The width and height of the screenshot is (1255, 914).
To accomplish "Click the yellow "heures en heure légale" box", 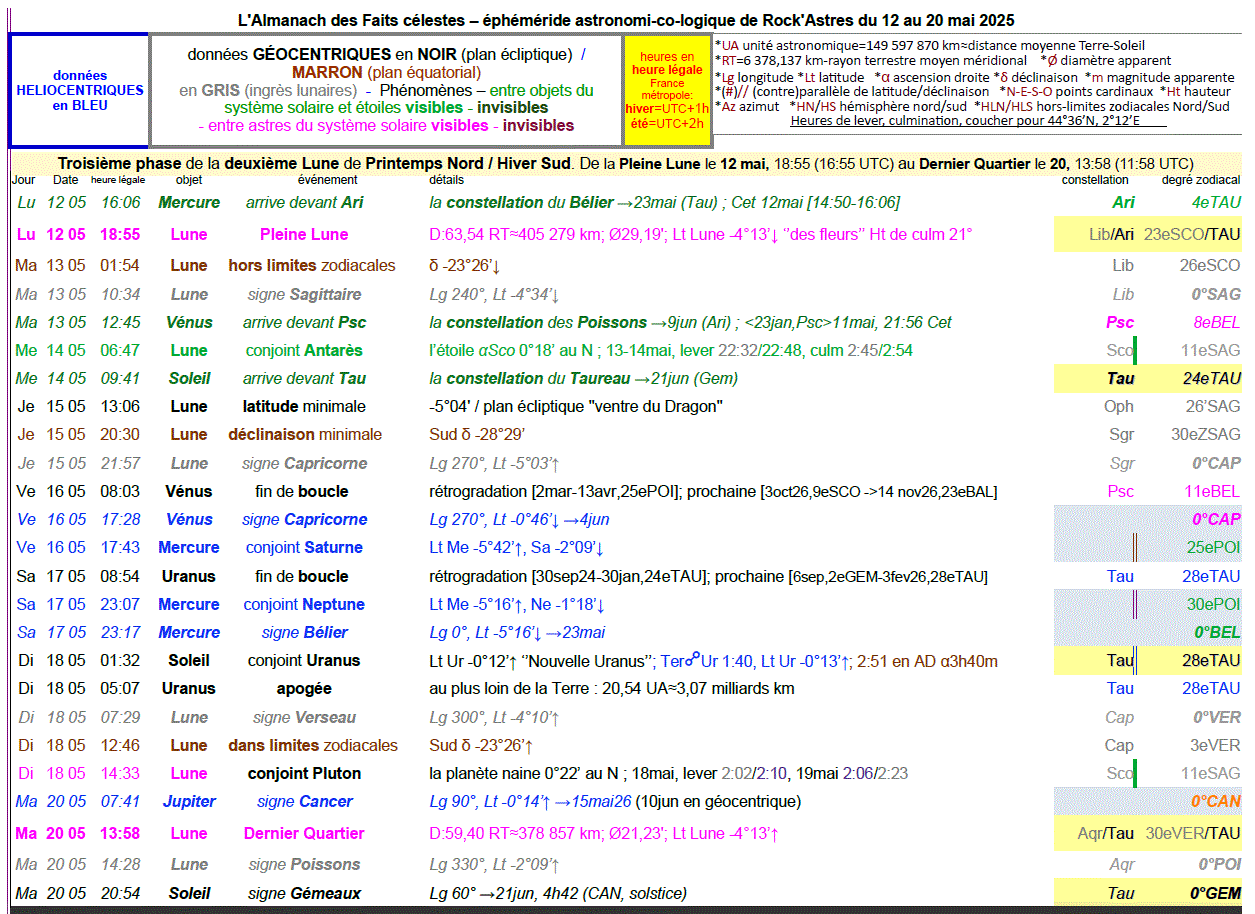I will coord(667,90).
